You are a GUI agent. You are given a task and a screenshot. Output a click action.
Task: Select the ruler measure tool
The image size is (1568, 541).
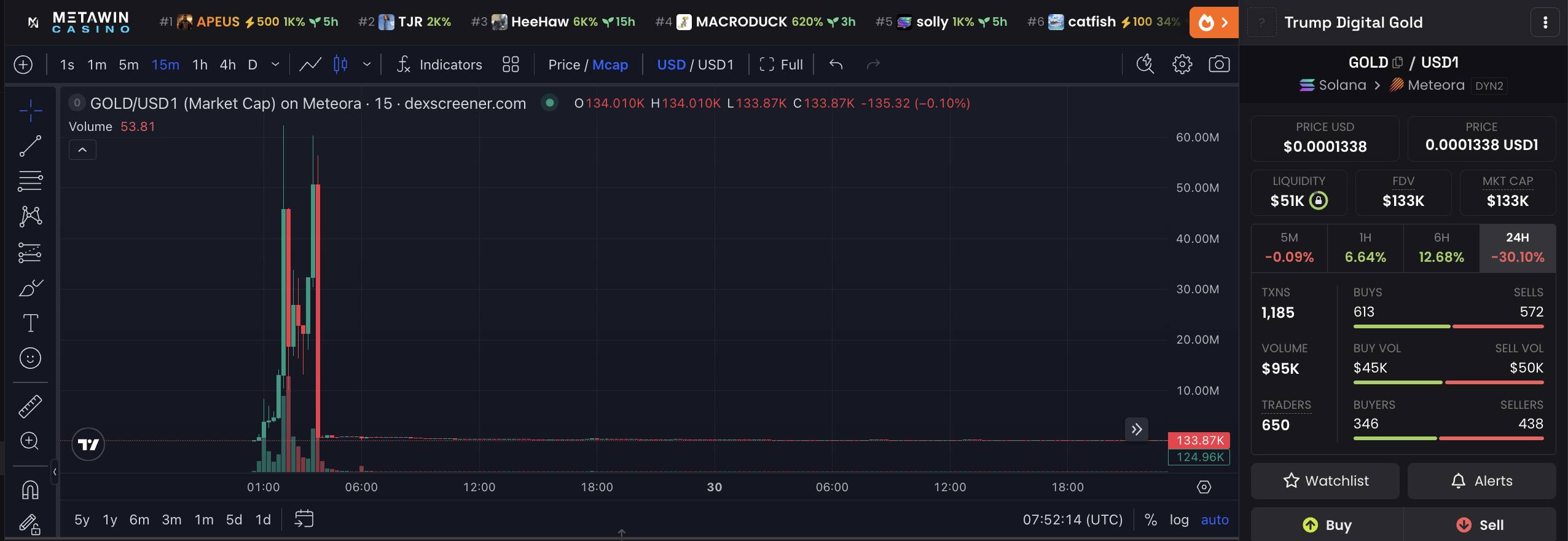click(x=30, y=406)
